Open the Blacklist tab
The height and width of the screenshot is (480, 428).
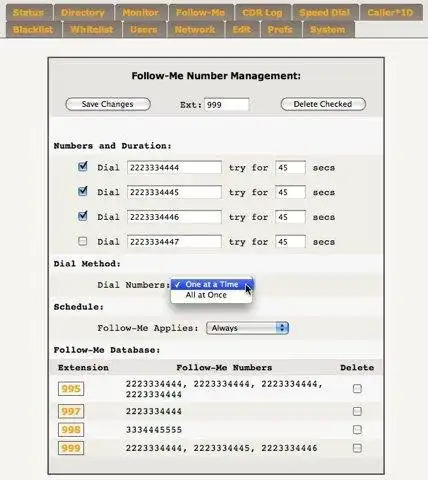[x=33, y=30]
